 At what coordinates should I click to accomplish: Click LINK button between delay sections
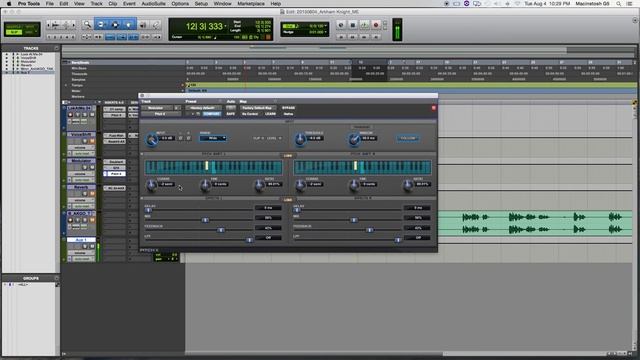click(288, 200)
